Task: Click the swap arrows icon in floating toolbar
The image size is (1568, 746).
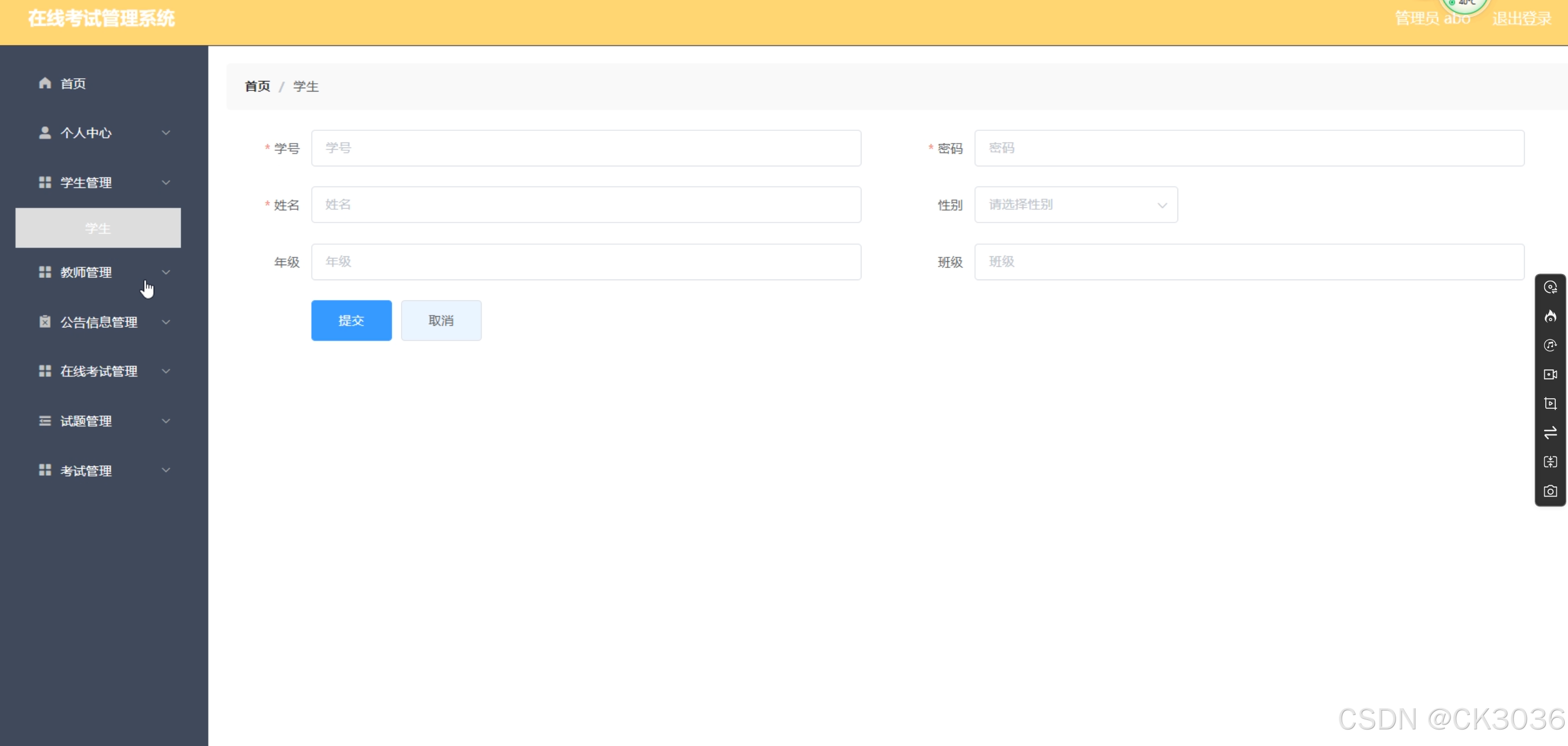Action: point(1550,433)
